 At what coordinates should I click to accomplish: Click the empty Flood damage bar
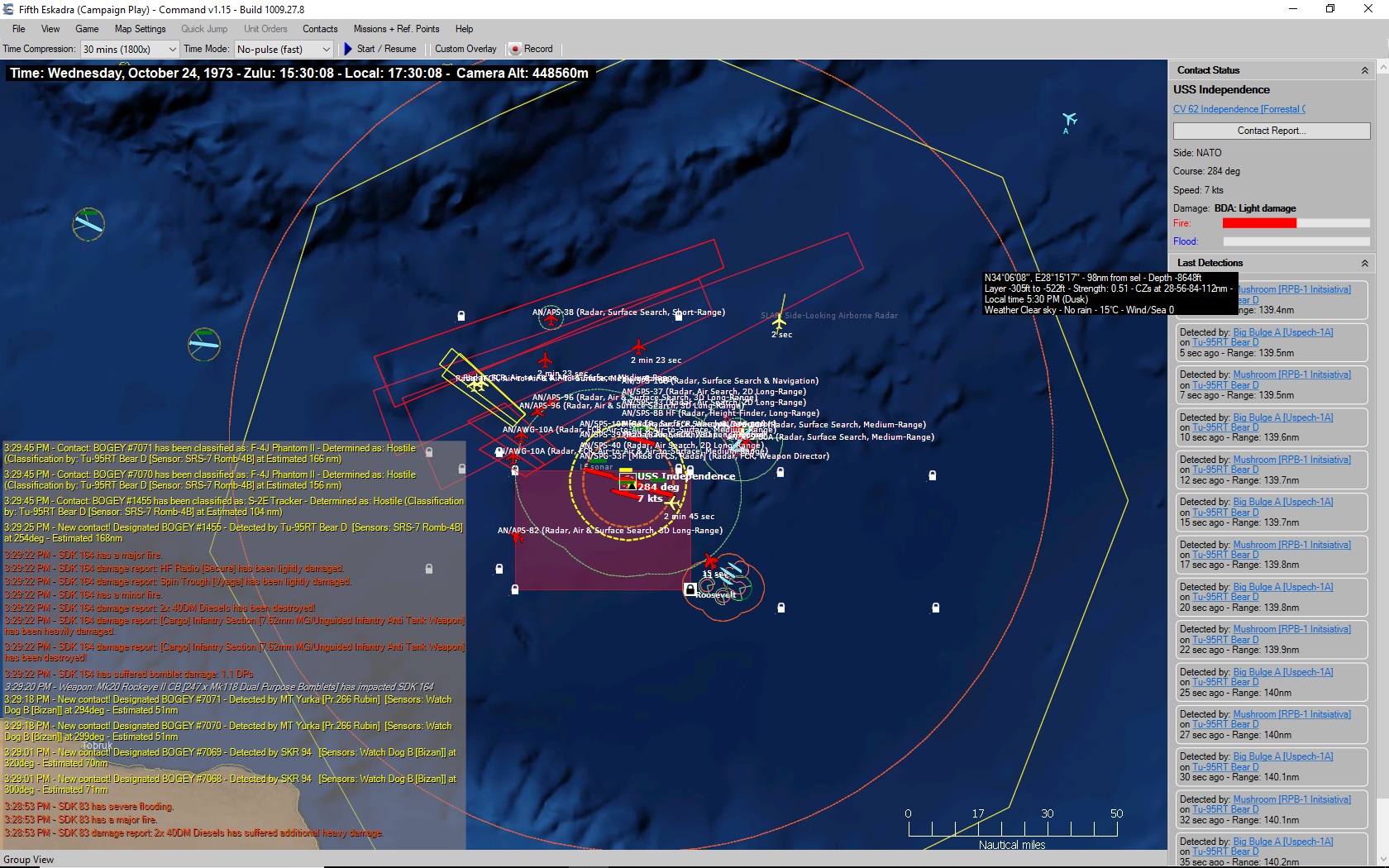tap(1296, 241)
